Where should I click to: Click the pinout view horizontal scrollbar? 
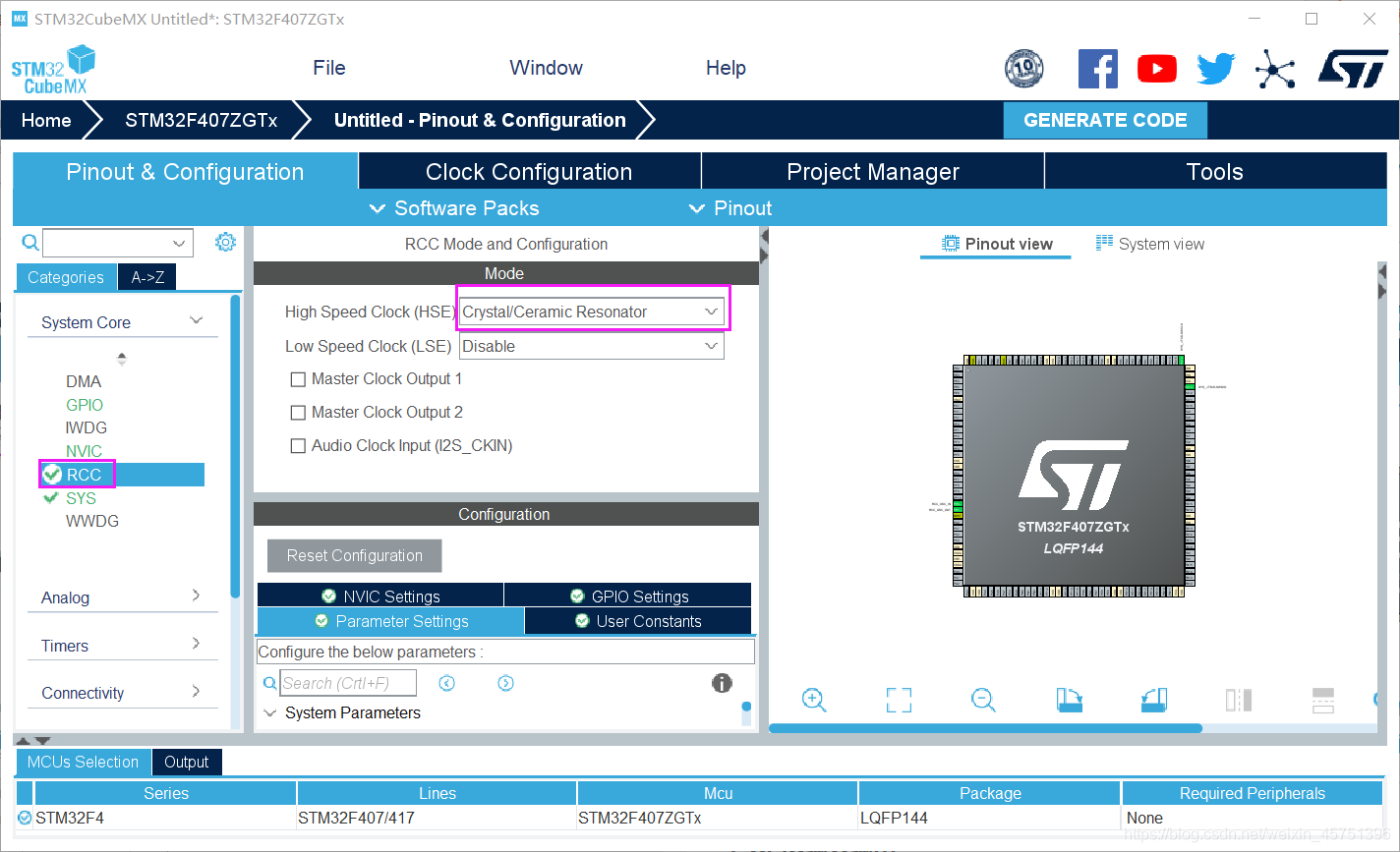tap(985, 728)
